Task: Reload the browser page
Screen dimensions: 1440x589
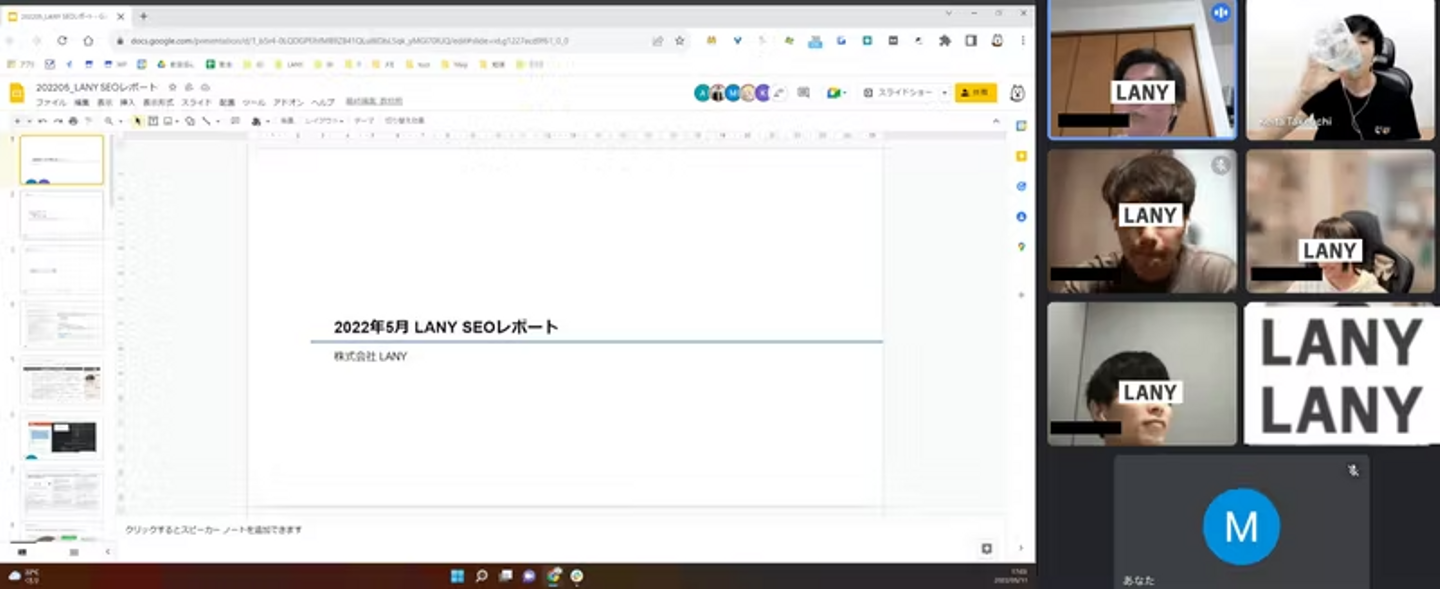Action: (x=62, y=41)
